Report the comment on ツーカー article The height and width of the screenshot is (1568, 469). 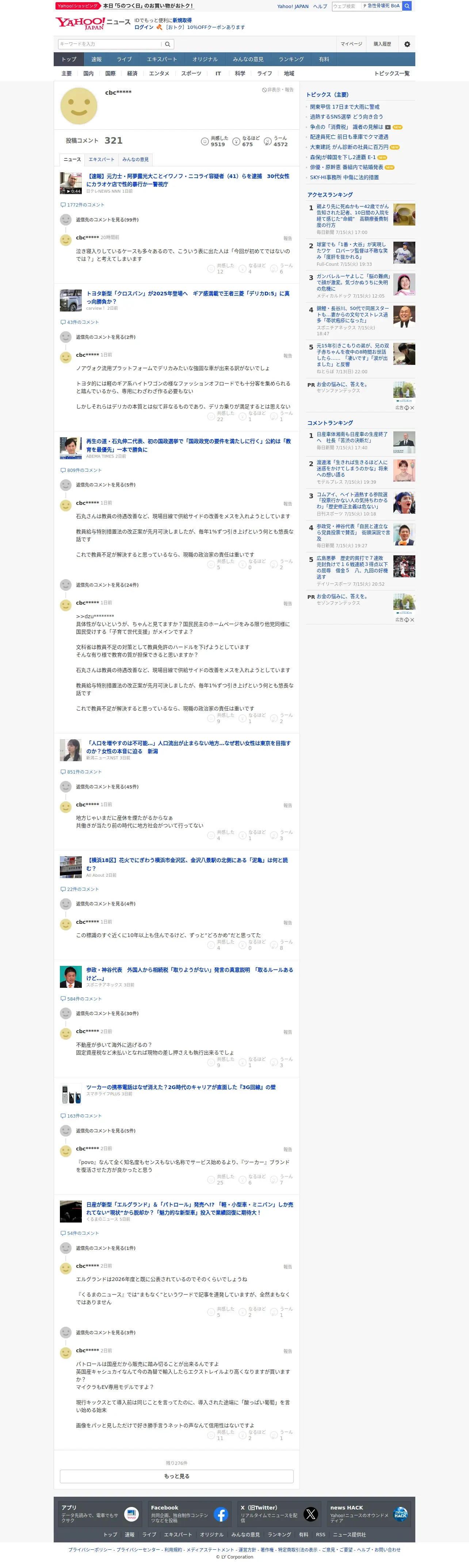click(x=288, y=1150)
